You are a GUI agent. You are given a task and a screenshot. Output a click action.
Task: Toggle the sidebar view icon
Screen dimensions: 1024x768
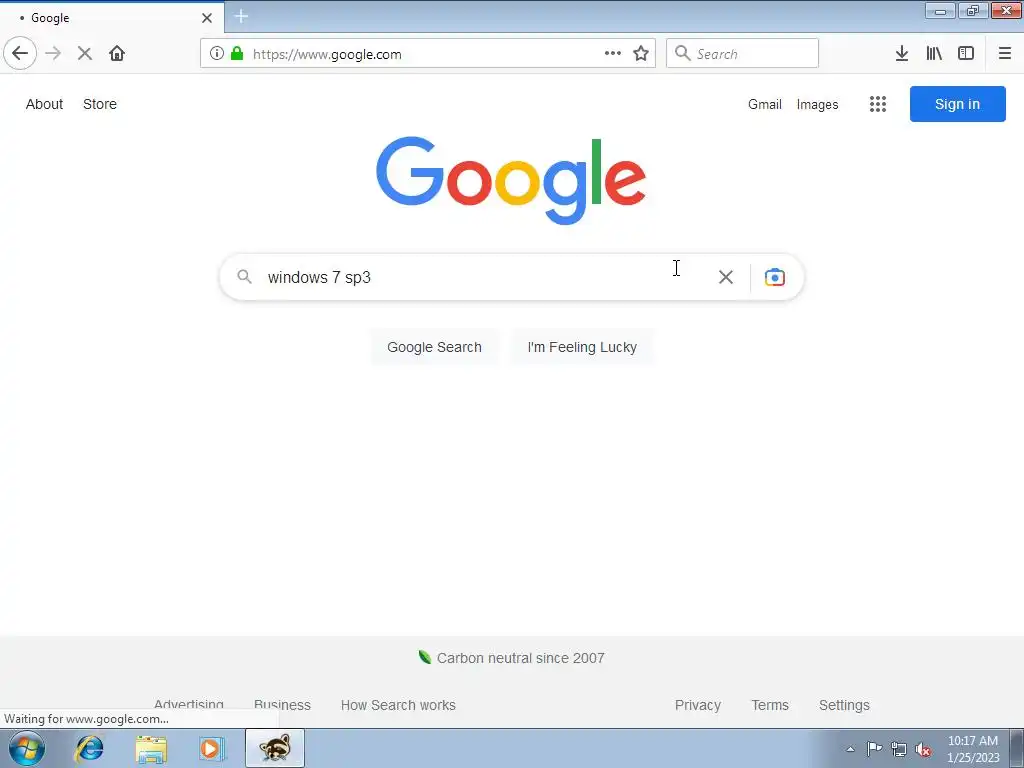[x=966, y=54]
